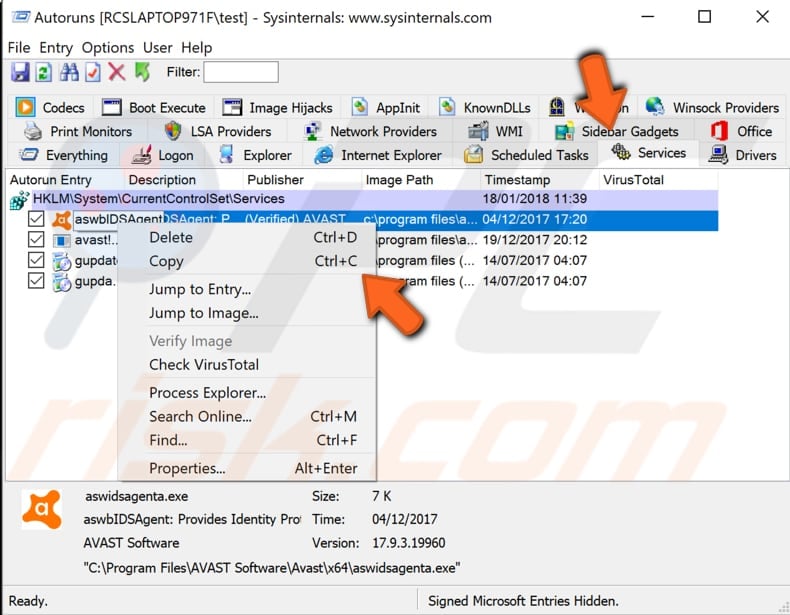Open the Winsock Providers tab
This screenshot has width=790, height=615.
click(712, 107)
